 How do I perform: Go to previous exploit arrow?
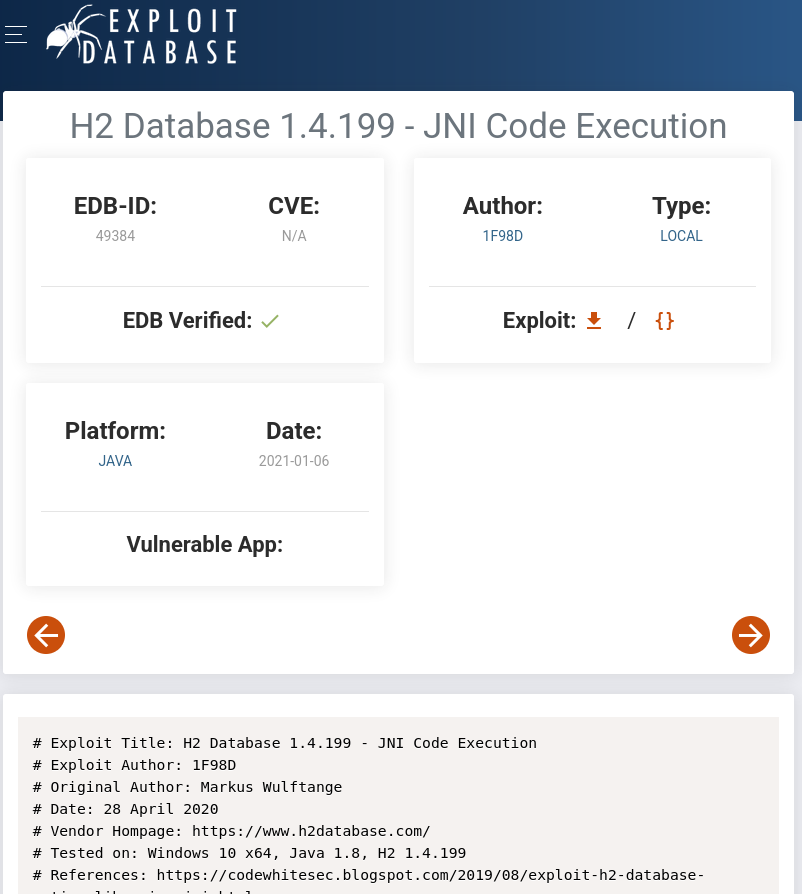tap(46, 635)
